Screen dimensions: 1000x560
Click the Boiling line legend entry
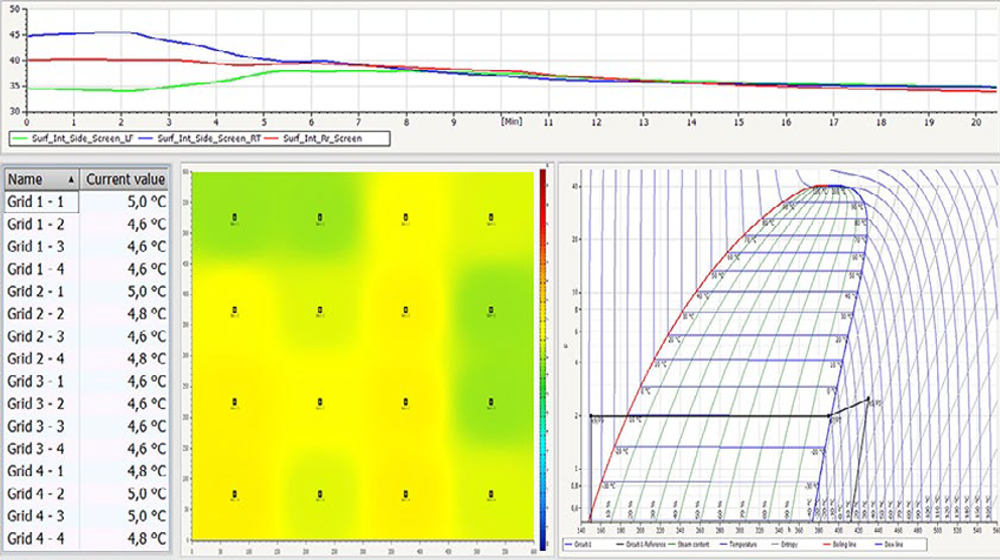(x=840, y=545)
